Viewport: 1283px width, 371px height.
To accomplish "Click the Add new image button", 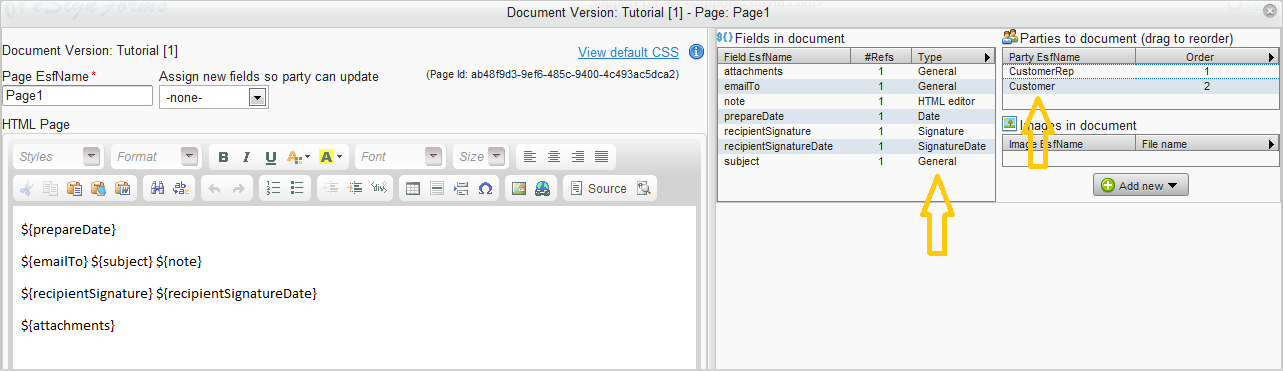I will click(x=1140, y=185).
